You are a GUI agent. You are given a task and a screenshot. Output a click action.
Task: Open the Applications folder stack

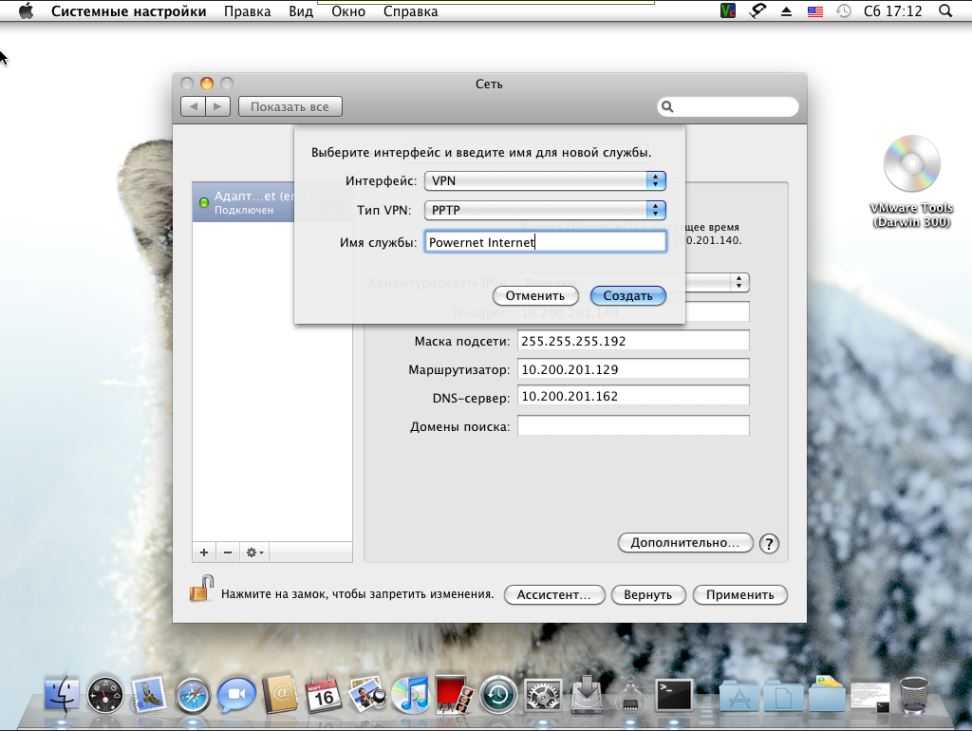click(738, 697)
